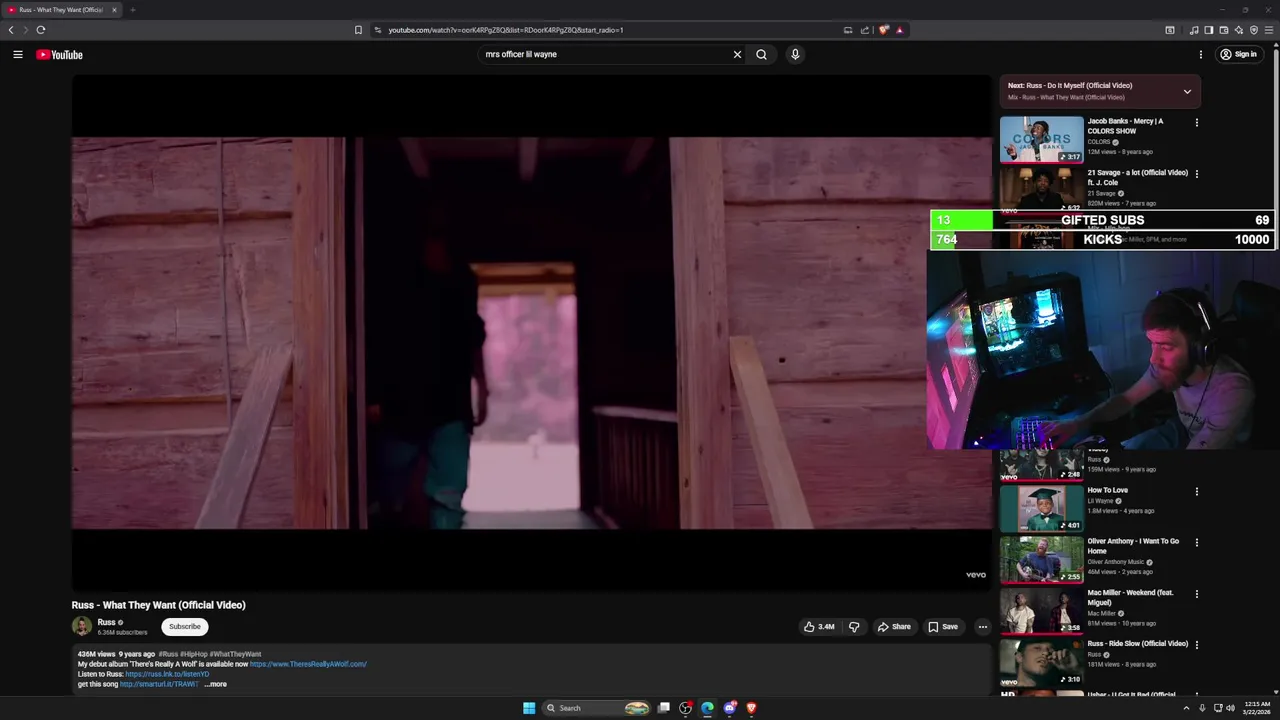Go to the YouTube home logo

59,55
